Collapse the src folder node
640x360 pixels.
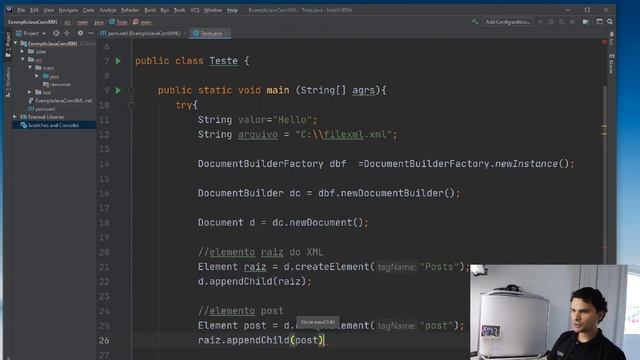coord(22,60)
